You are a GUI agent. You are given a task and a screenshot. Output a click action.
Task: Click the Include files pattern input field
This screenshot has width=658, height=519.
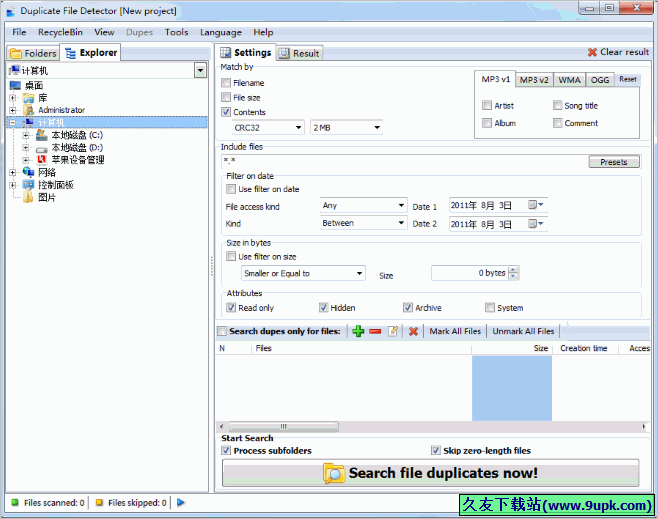[404, 161]
